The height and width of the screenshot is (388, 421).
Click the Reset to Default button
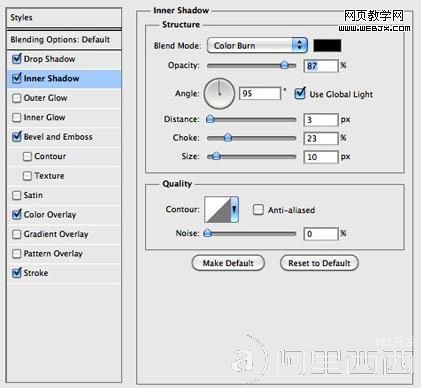[319, 263]
